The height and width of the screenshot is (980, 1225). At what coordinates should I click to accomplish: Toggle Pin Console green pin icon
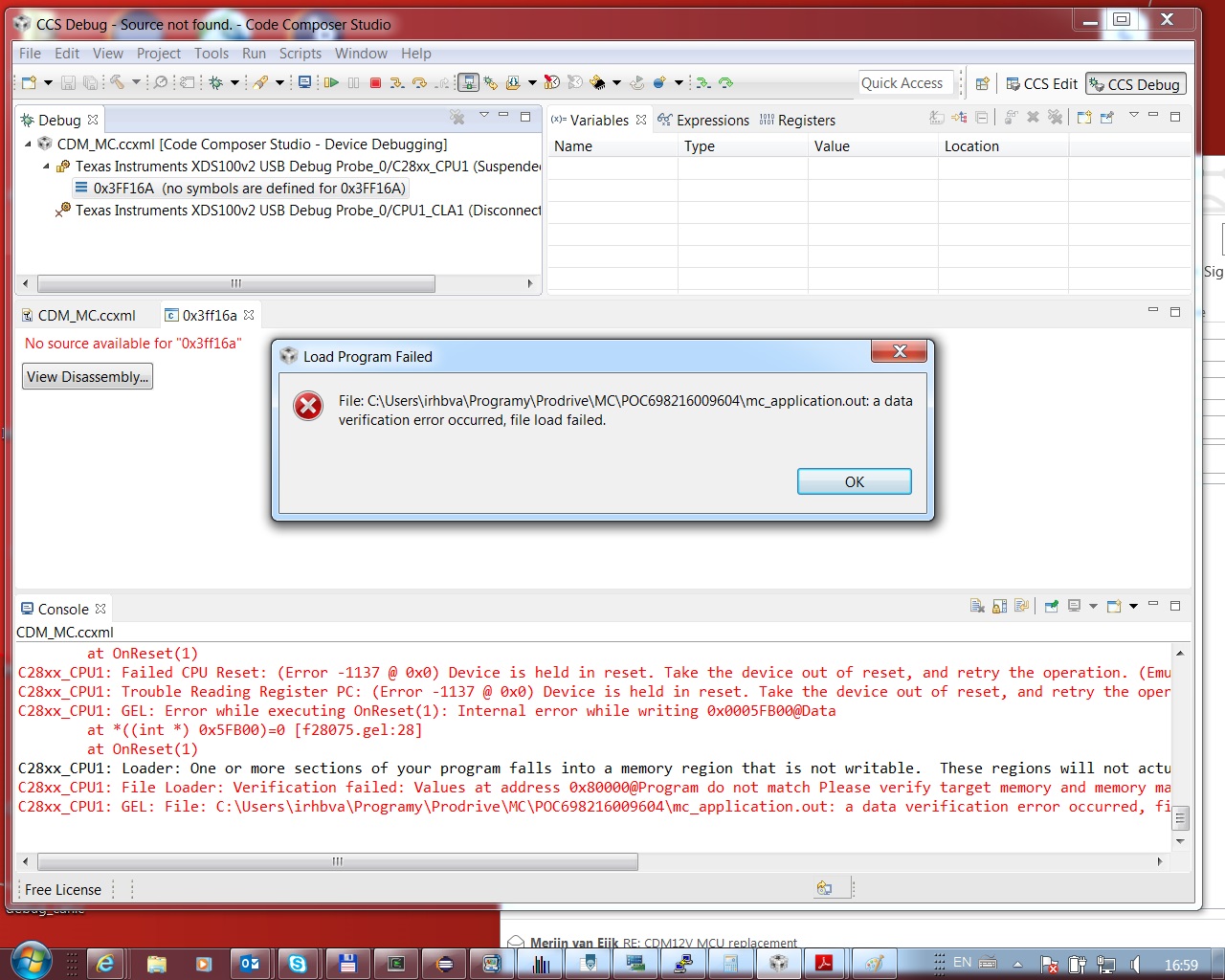[x=1052, y=607]
